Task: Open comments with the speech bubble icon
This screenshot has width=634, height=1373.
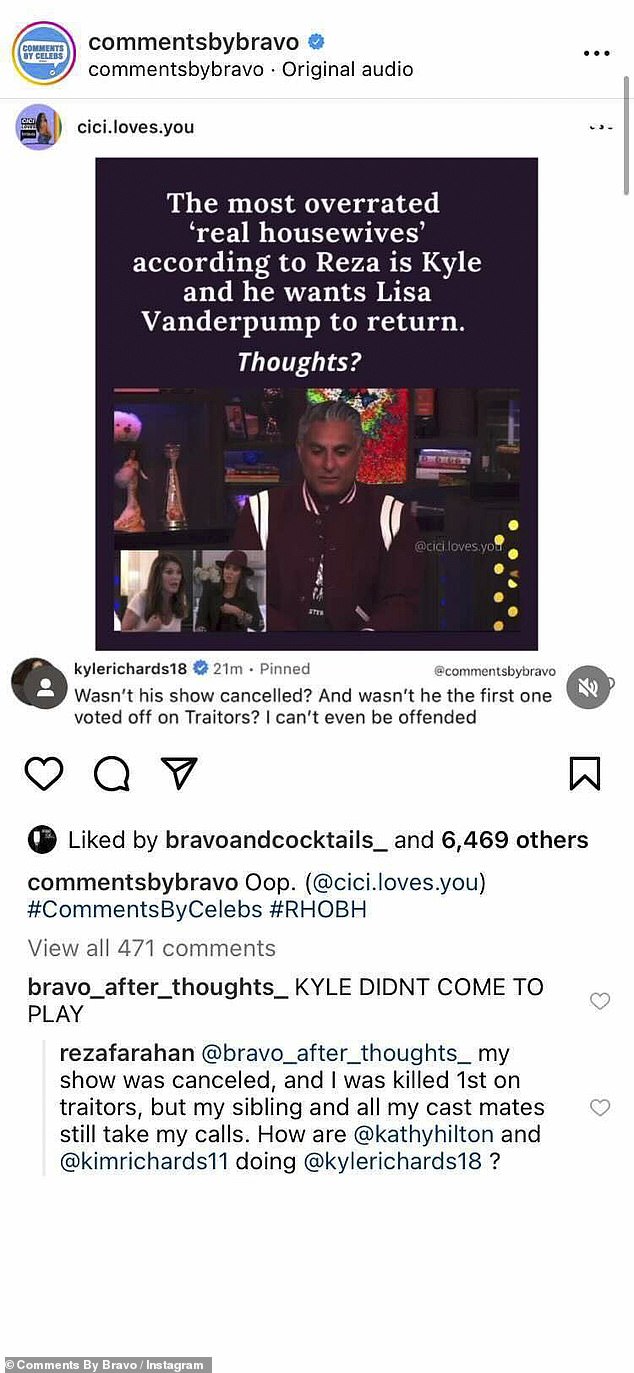Action: (112, 774)
